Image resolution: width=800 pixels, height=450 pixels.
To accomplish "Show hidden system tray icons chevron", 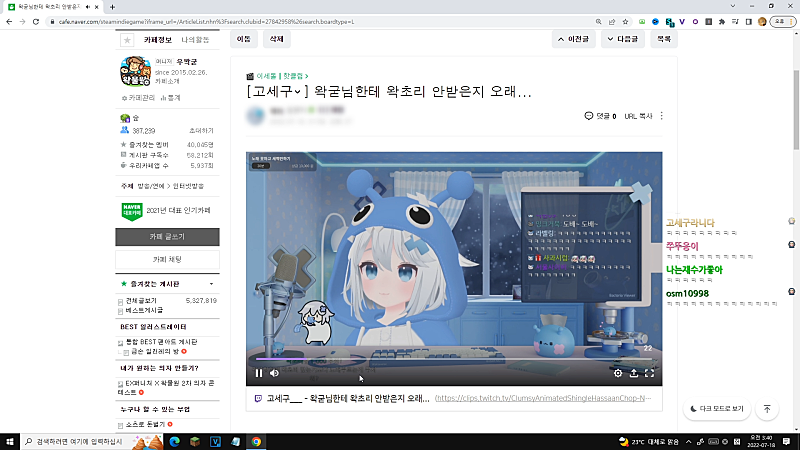I will (x=688, y=442).
